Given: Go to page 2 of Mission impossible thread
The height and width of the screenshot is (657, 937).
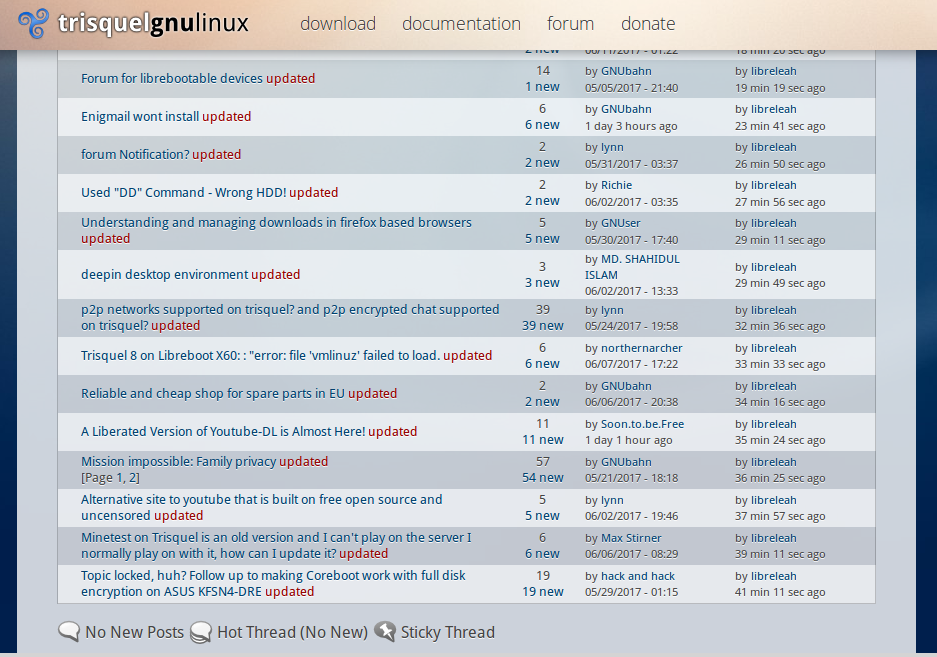Looking at the screenshot, I should [x=133, y=478].
